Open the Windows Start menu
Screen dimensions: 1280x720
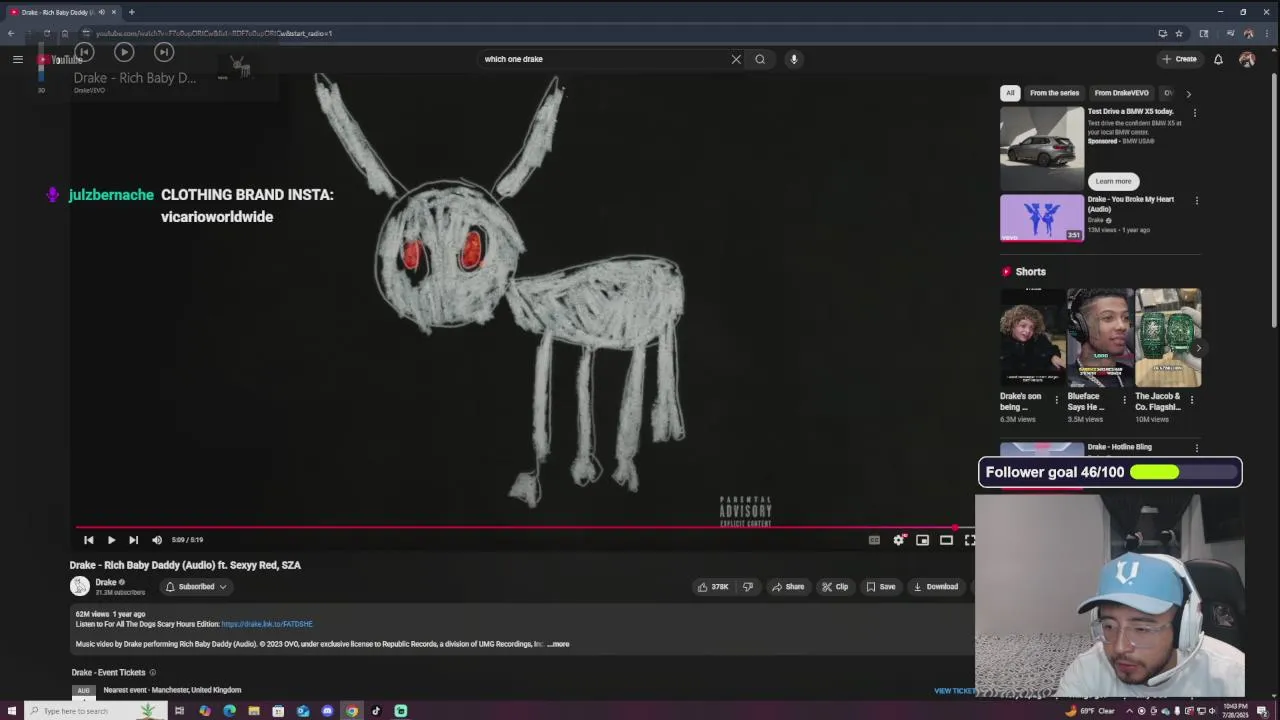click(x=11, y=711)
